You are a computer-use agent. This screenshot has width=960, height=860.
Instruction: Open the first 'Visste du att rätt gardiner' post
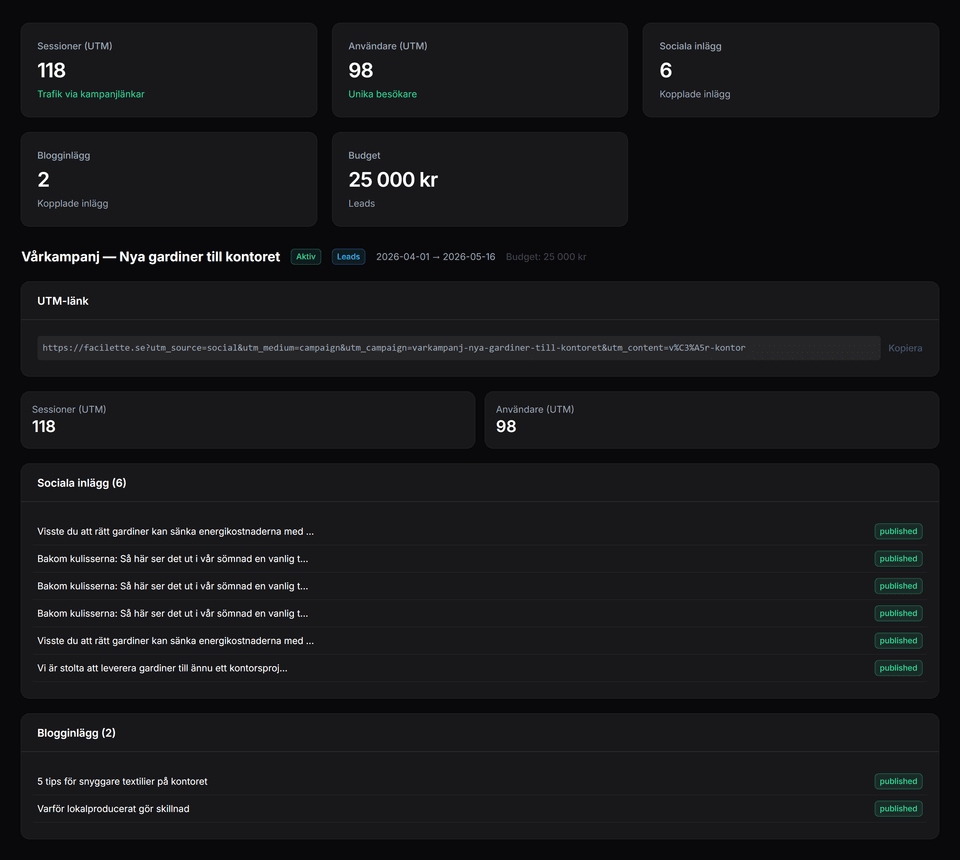176,531
